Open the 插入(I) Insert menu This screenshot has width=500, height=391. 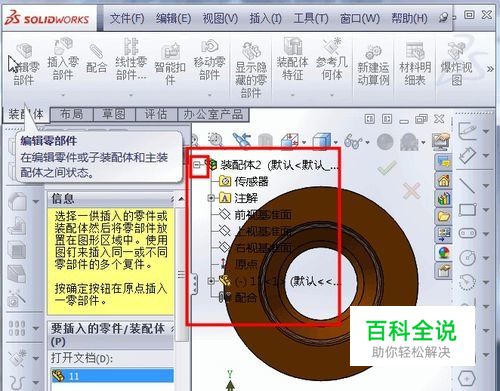pos(266,18)
